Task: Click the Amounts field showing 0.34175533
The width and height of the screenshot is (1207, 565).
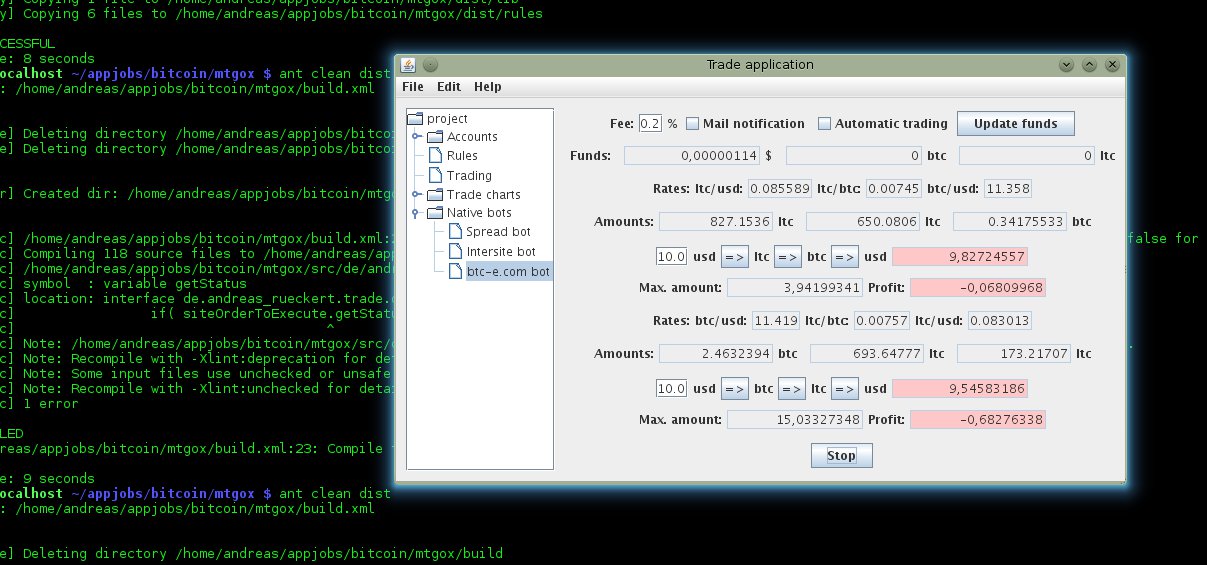Action: pyautogui.click(x=1010, y=221)
